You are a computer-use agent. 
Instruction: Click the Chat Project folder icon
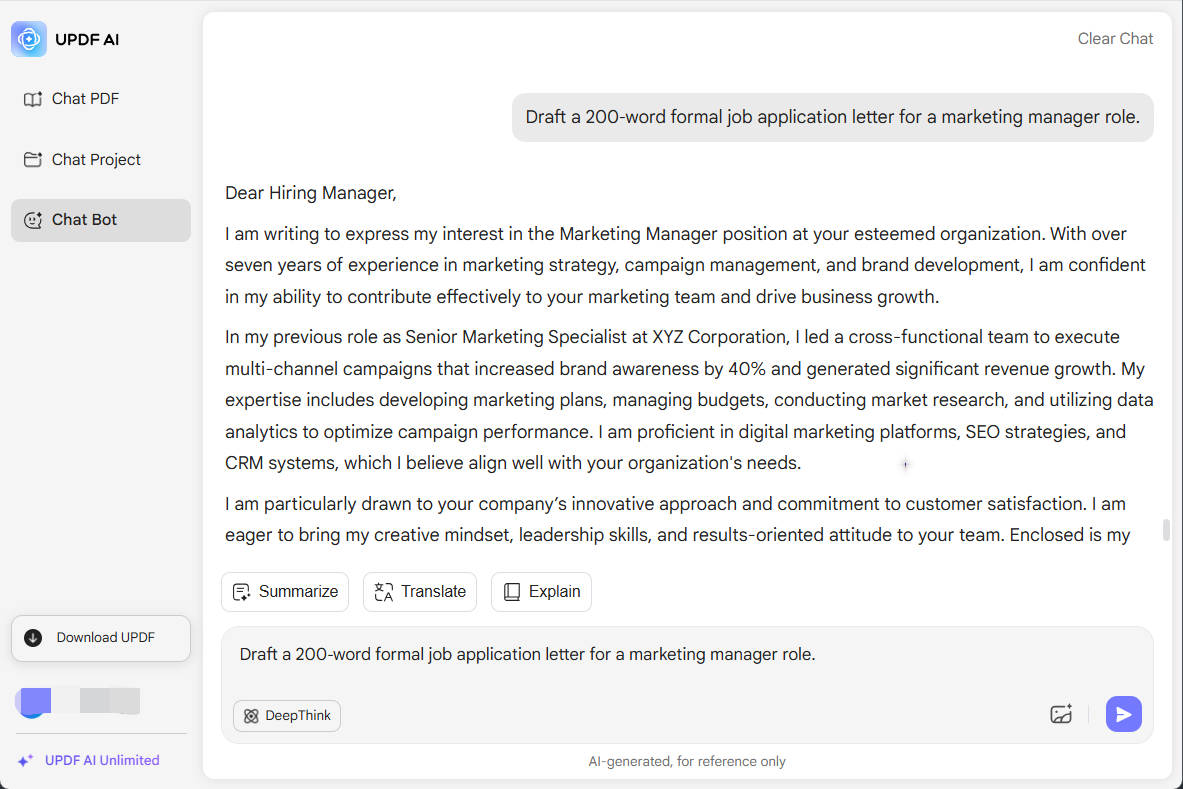(32, 159)
